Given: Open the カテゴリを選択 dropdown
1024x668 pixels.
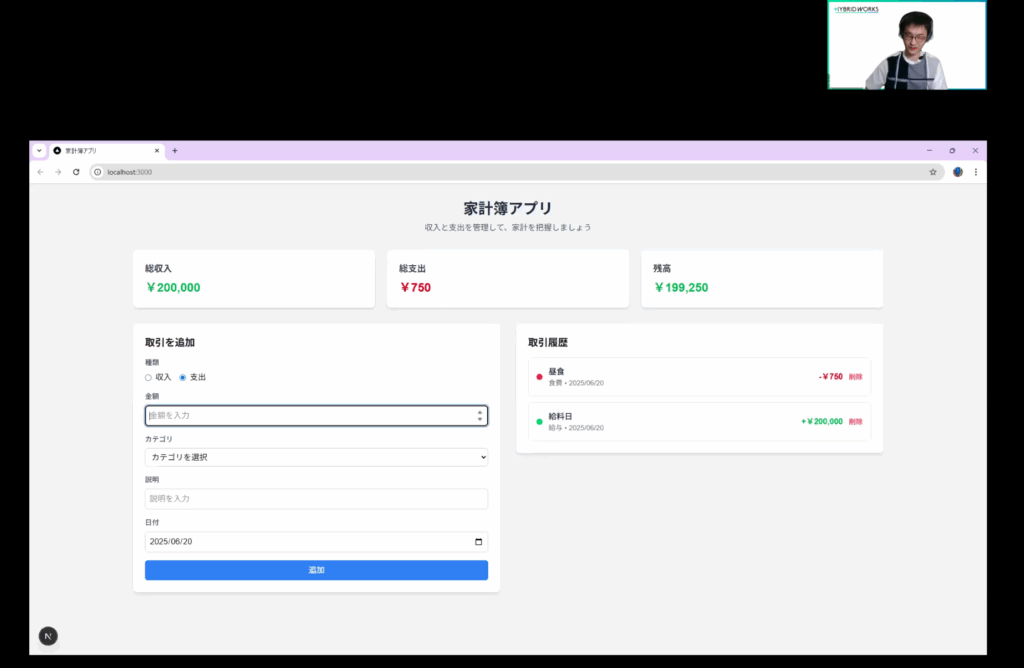Looking at the screenshot, I should click(x=316, y=457).
